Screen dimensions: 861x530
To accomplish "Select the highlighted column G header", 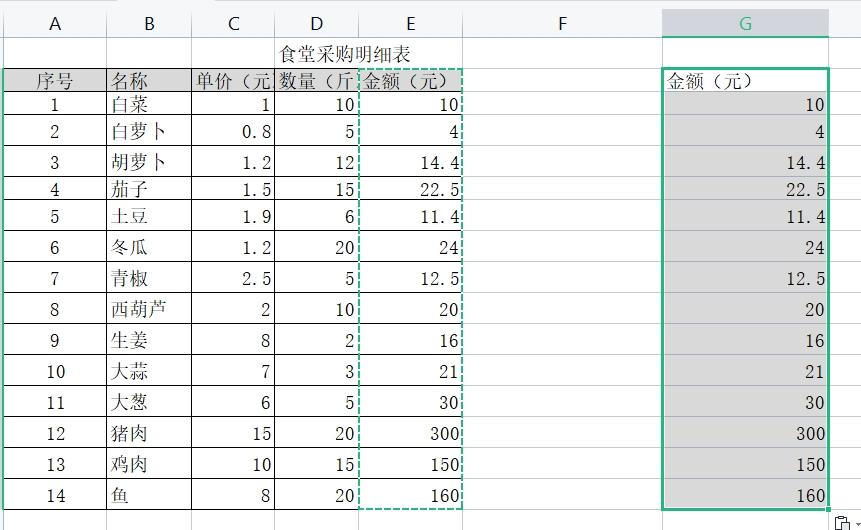I will (745, 24).
